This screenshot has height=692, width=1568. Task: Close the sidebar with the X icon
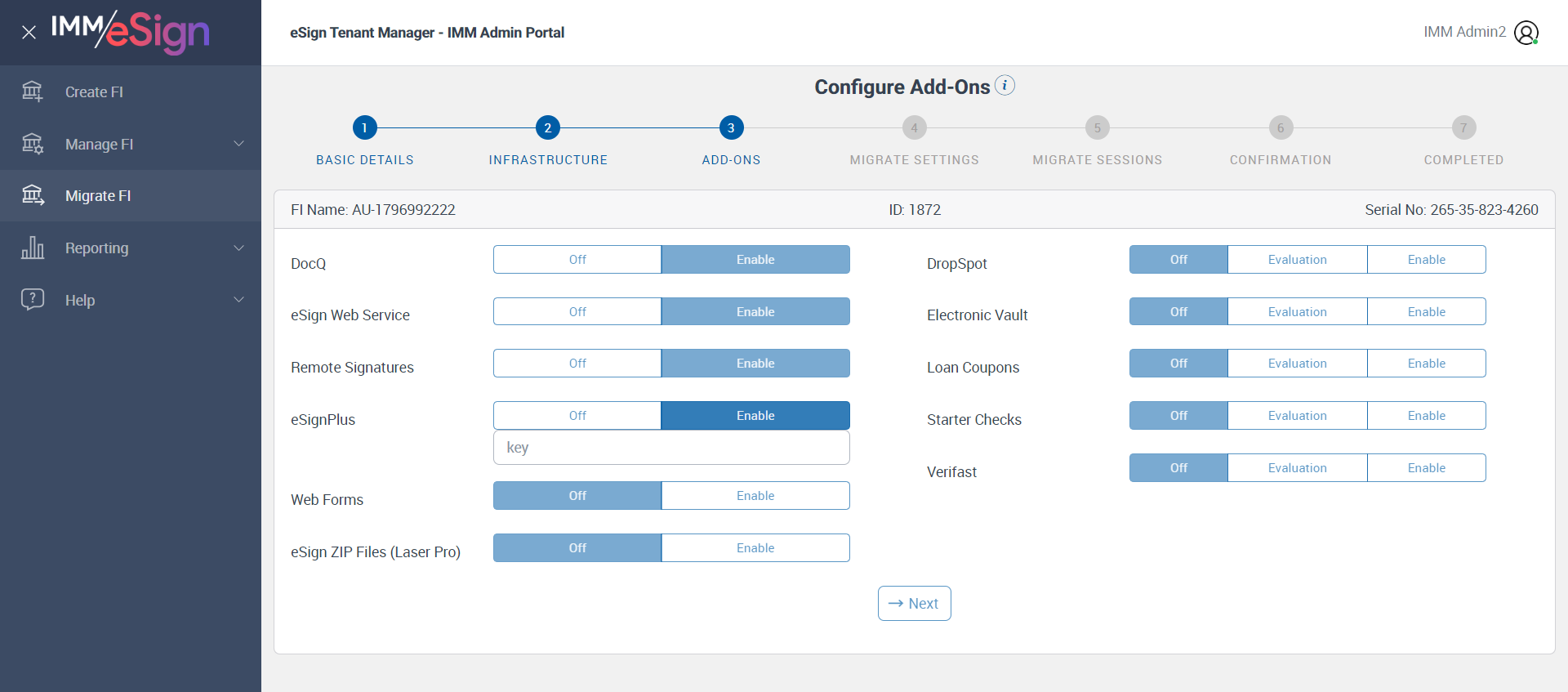tap(29, 33)
